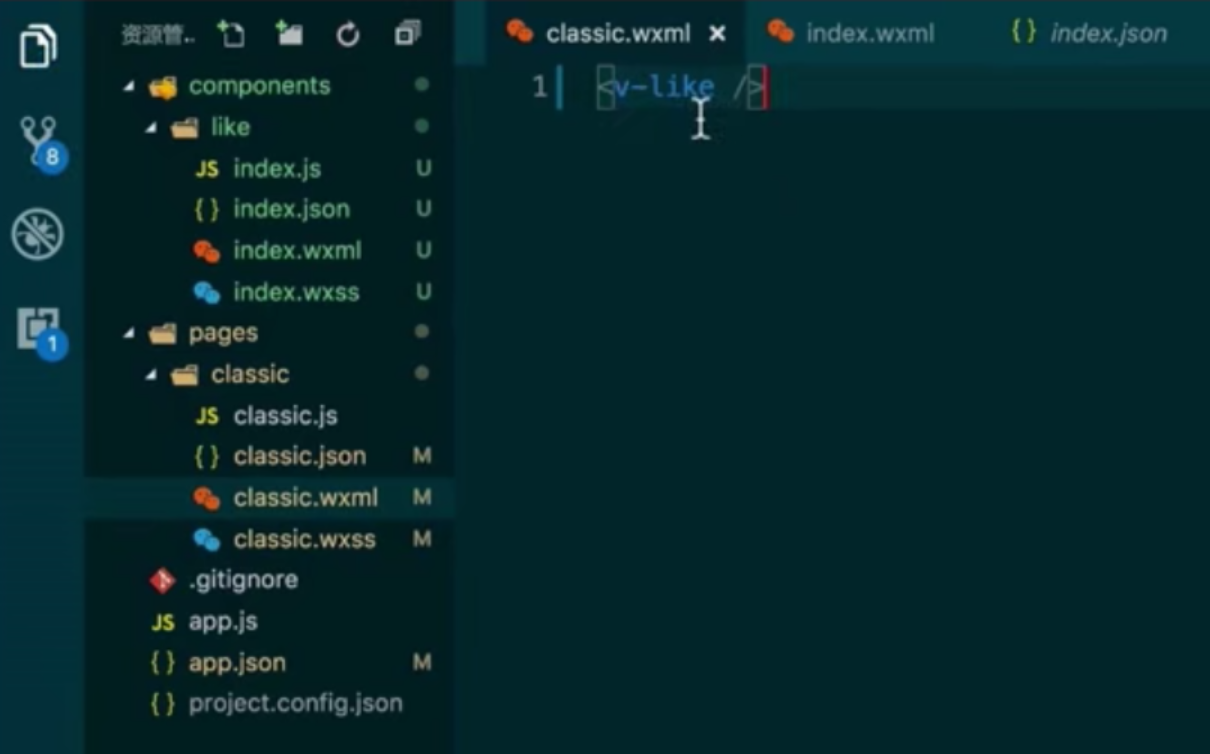Open the Debug view icon
This screenshot has height=754, width=1210.
pyautogui.click(x=37, y=235)
